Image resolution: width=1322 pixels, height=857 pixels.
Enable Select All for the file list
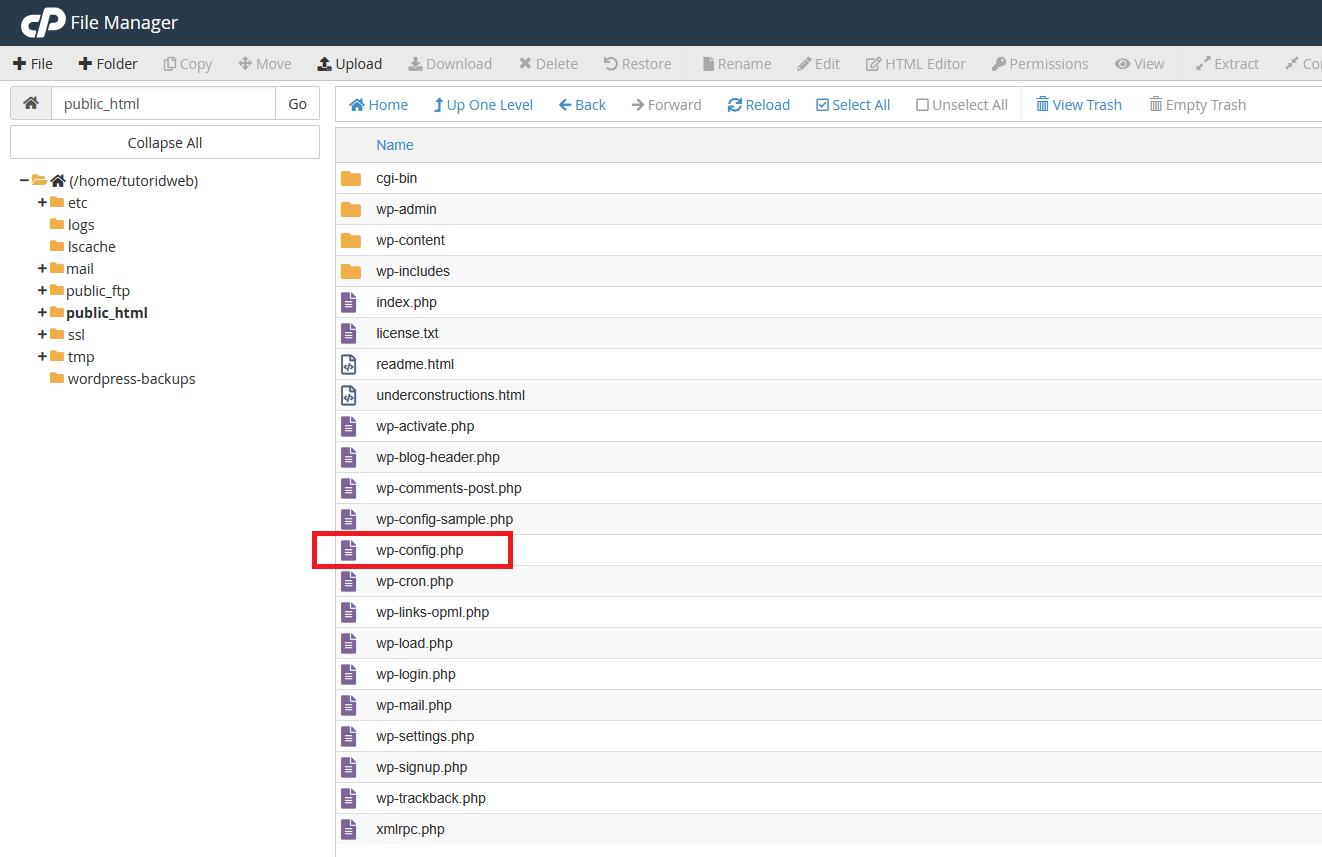pos(852,104)
